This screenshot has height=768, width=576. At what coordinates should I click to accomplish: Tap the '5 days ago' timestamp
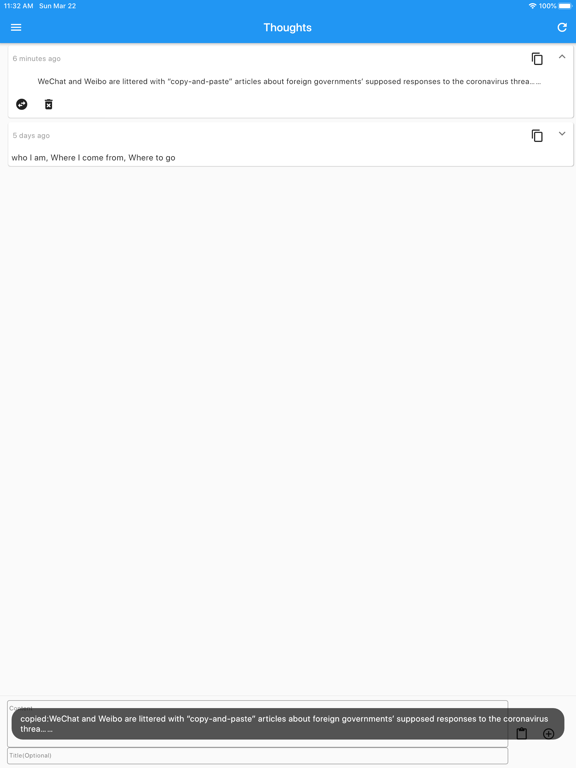click(31, 135)
